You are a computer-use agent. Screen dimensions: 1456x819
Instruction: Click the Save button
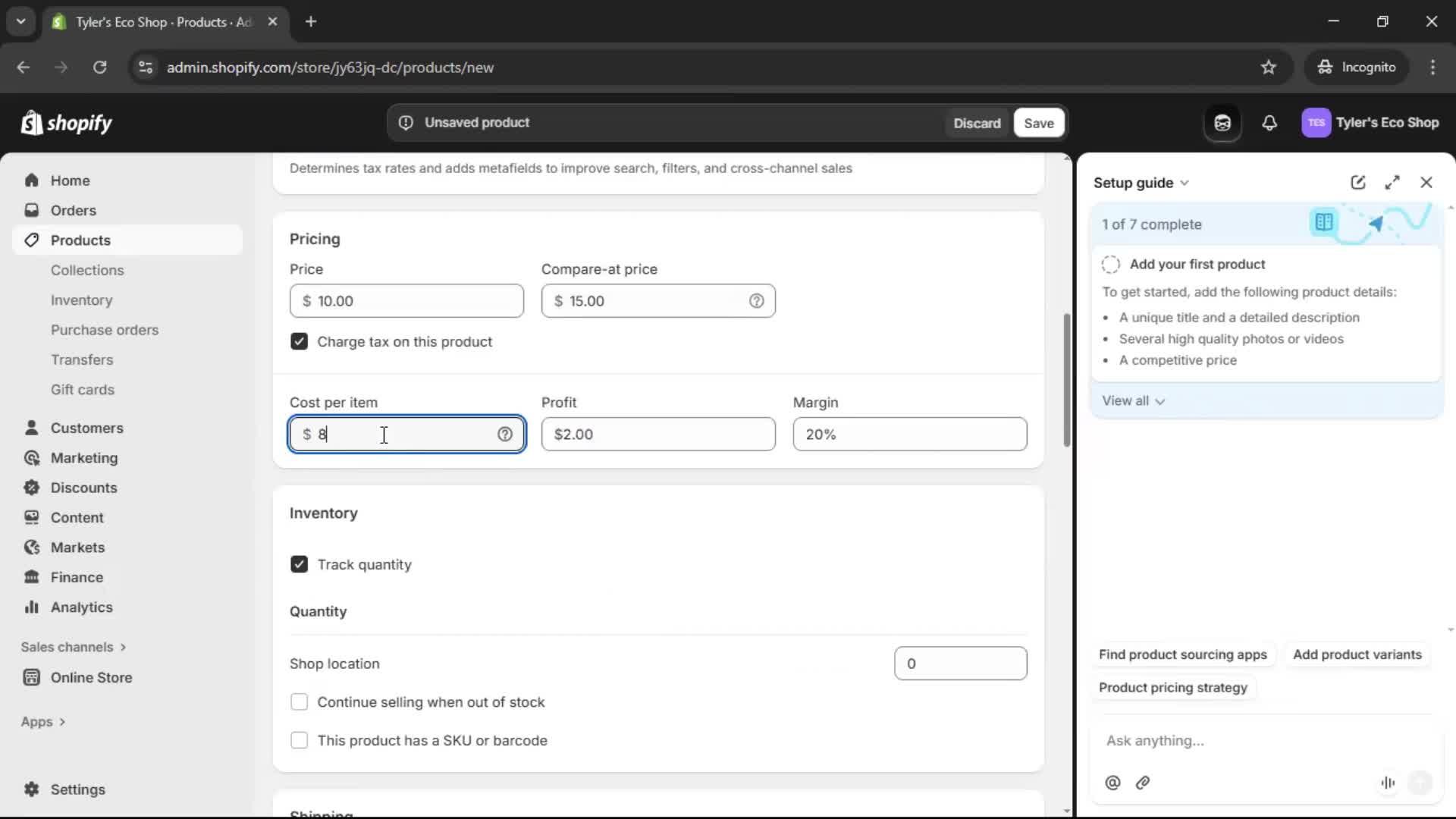1038,122
